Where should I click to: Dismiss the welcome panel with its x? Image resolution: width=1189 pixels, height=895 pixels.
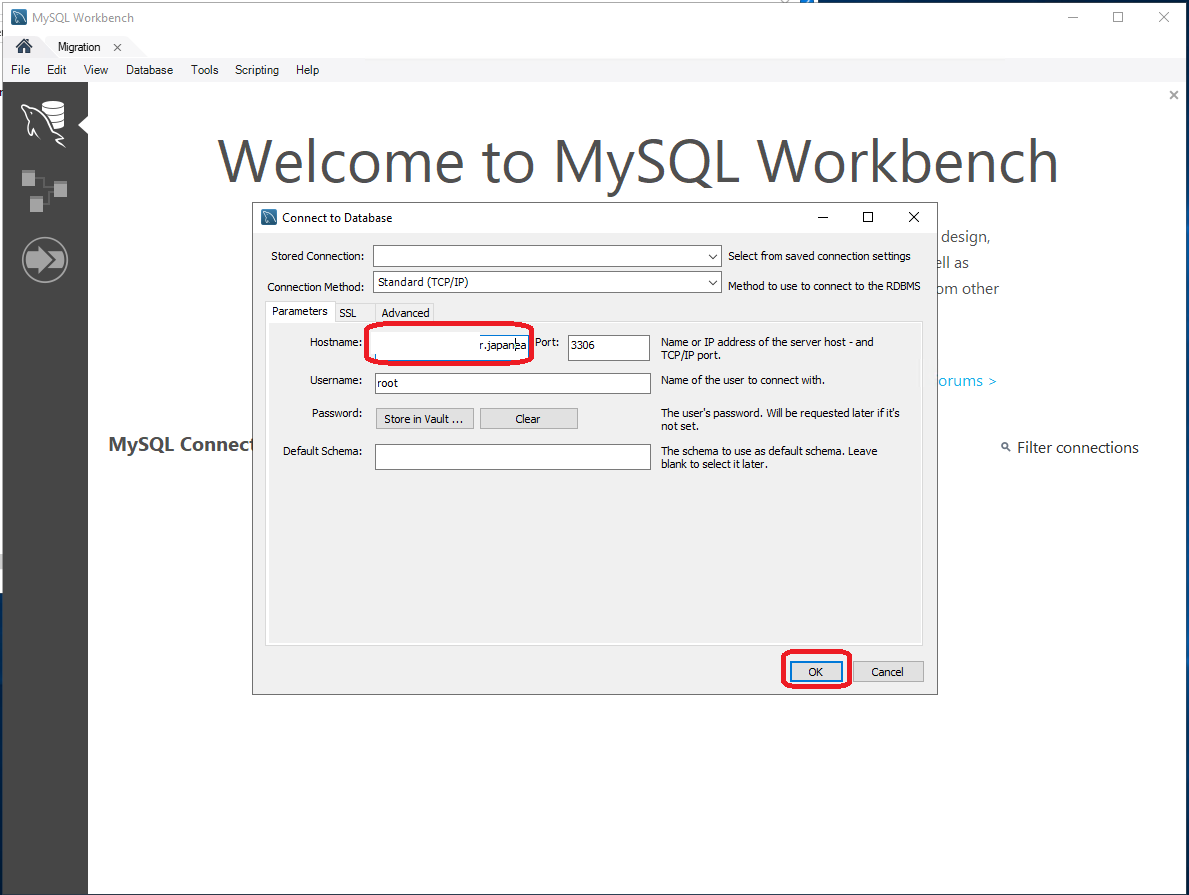tap(1174, 95)
